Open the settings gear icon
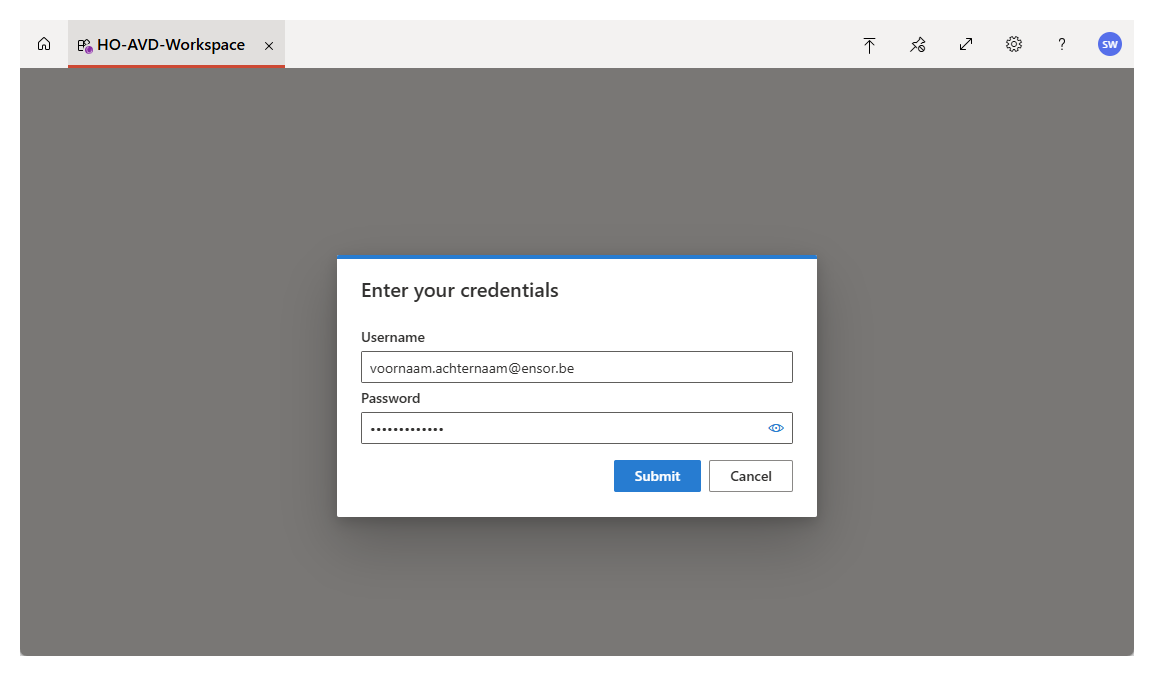This screenshot has height=676, width=1154. point(1013,44)
